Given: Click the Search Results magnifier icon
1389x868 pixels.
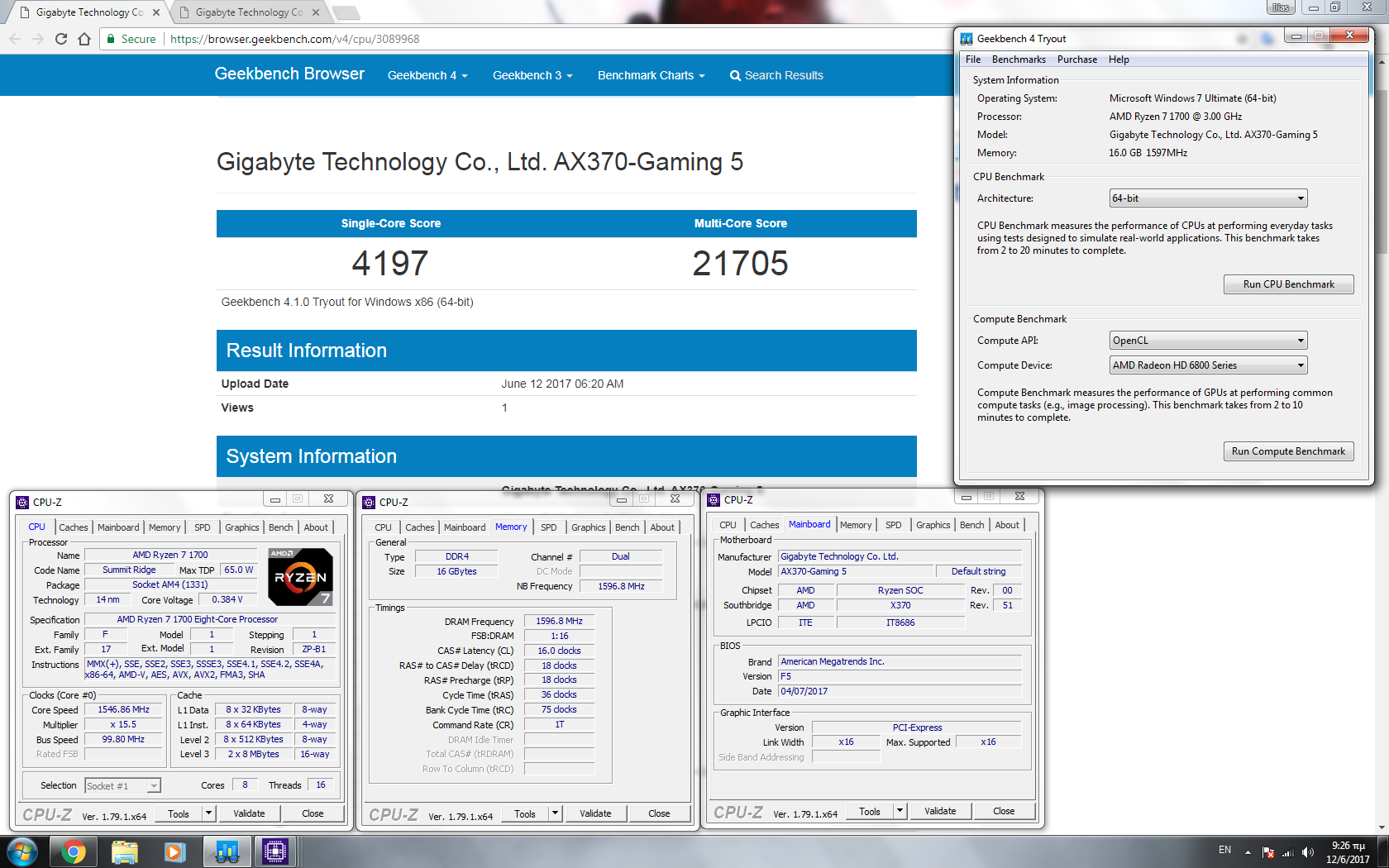Looking at the screenshot, I should [735, 75].
